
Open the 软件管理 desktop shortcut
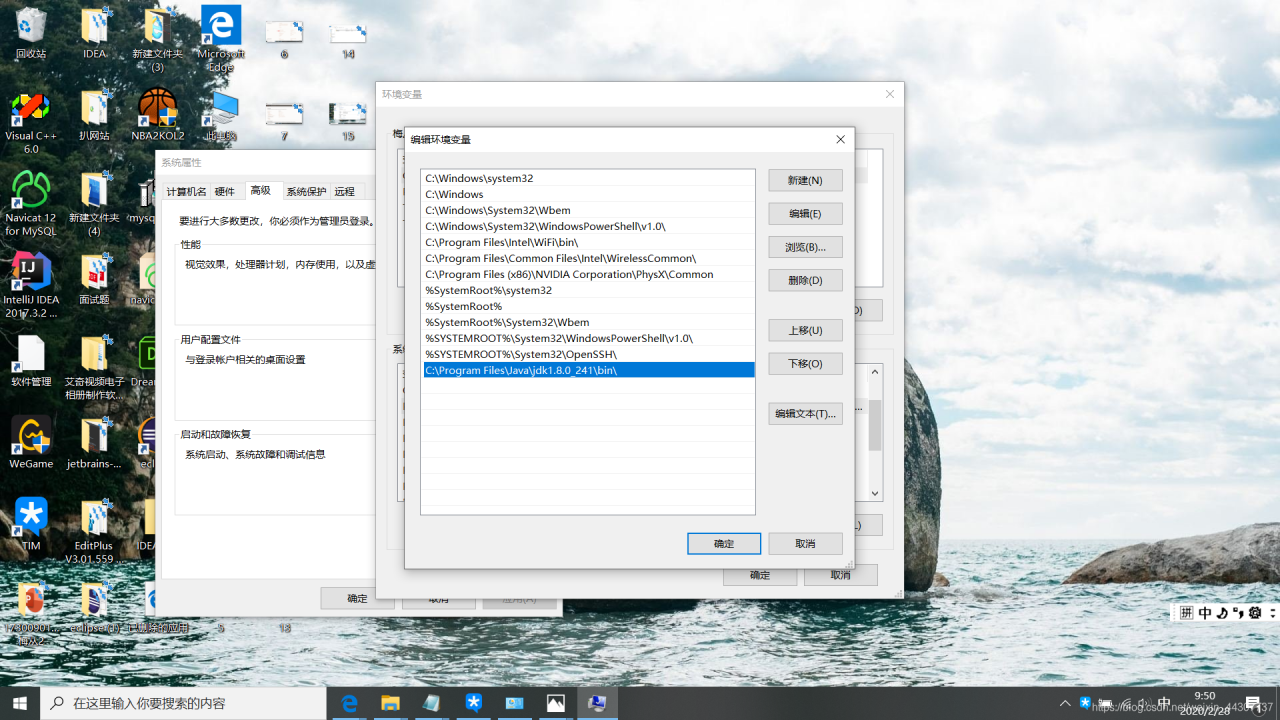point(31,361)
